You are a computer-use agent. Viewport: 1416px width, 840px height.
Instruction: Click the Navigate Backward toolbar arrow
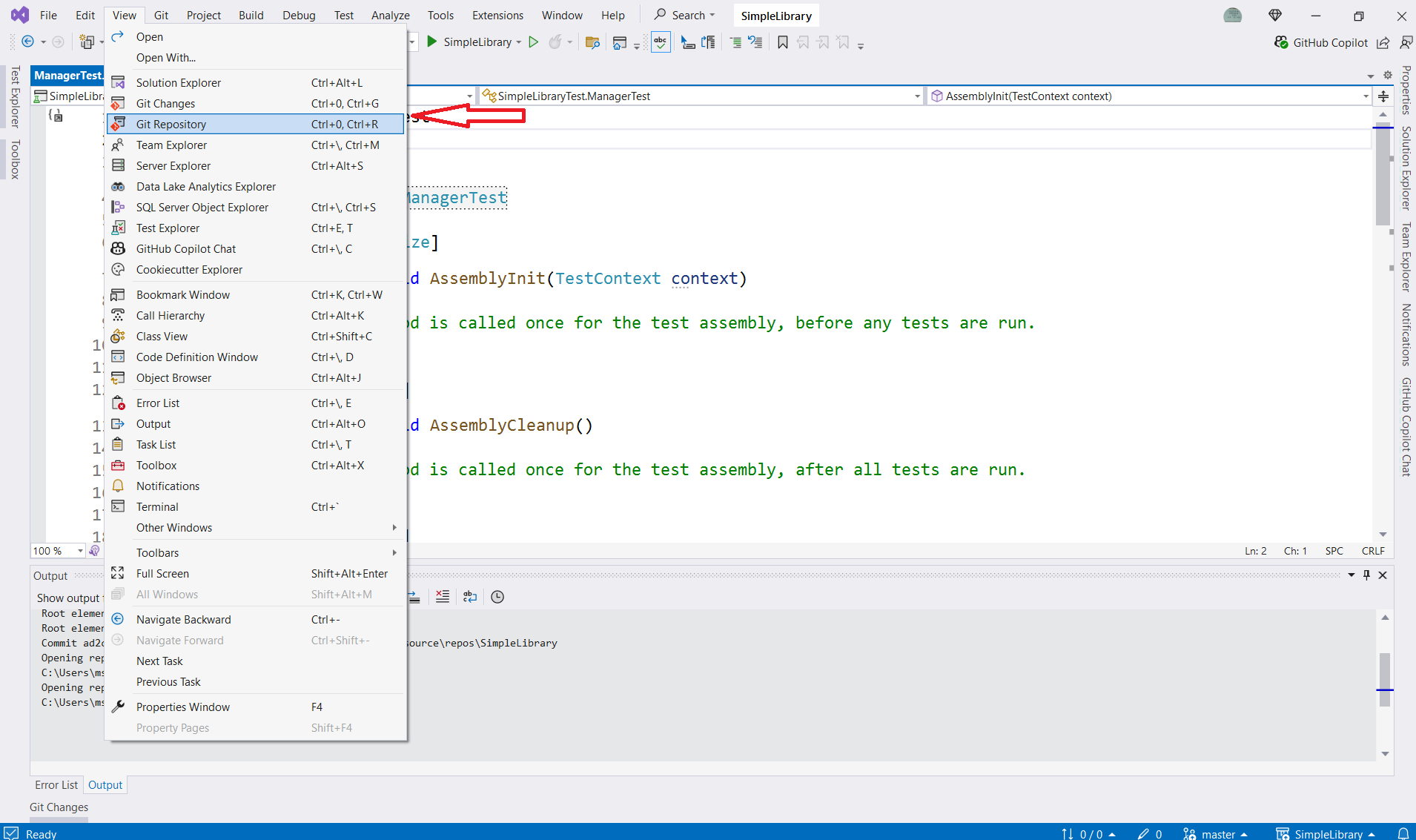pyautogui.click(x=27, y=42)
